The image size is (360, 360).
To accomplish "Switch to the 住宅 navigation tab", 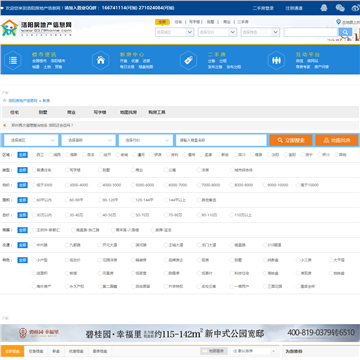I will pos(14,112).
